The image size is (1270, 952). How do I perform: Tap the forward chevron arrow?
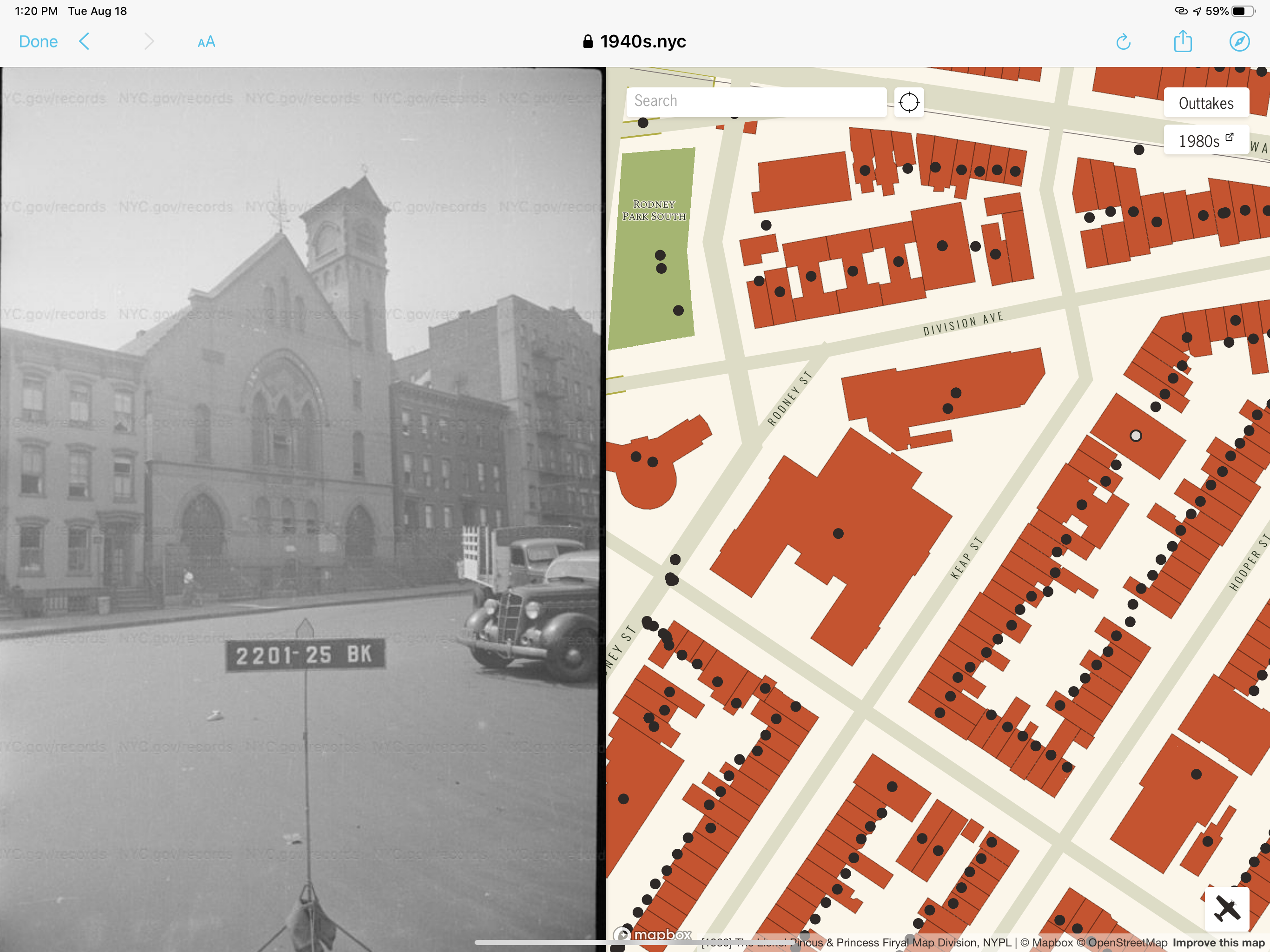point(149,42)
